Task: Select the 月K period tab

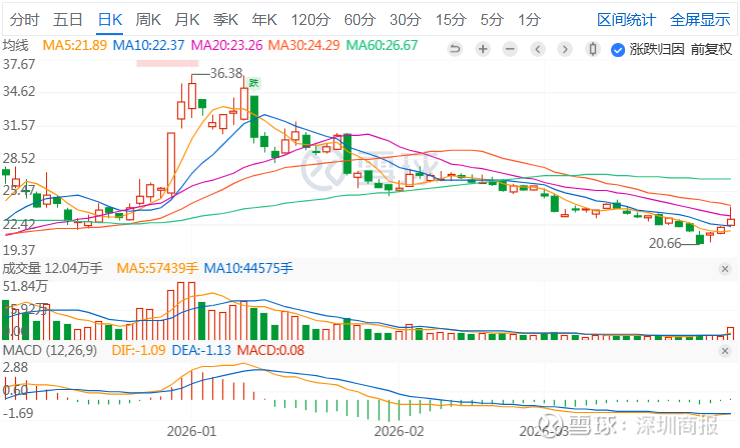Action: tap(187, 19)
